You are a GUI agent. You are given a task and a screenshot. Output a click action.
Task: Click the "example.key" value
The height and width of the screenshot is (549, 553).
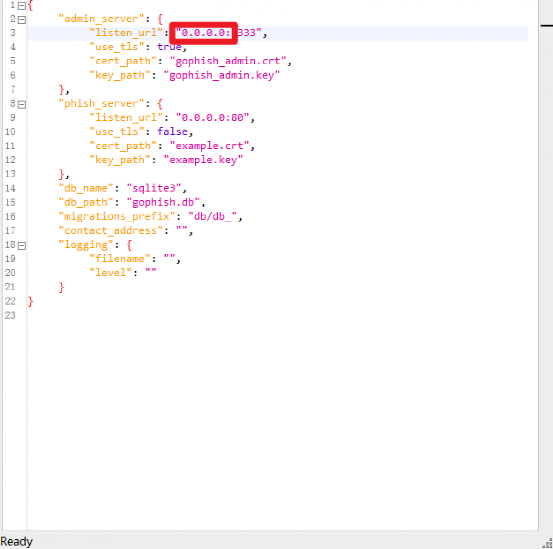pyautogui.click(x=203, y=160)
